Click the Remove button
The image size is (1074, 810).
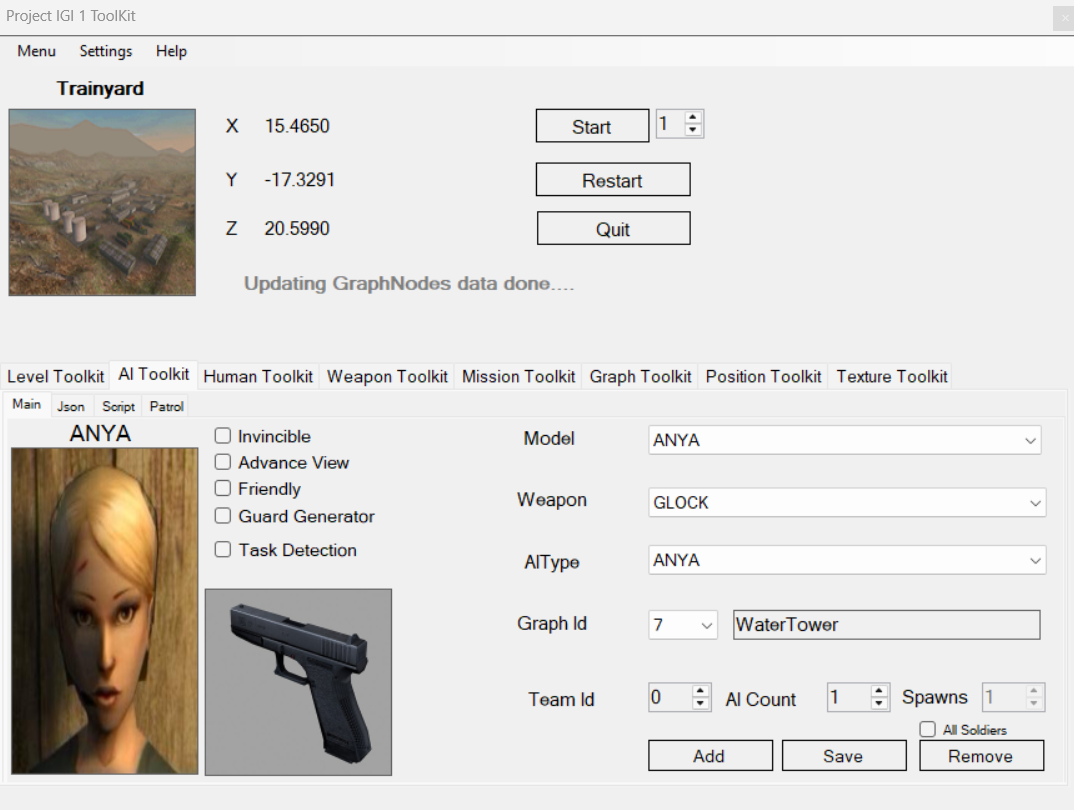[982, 755]
